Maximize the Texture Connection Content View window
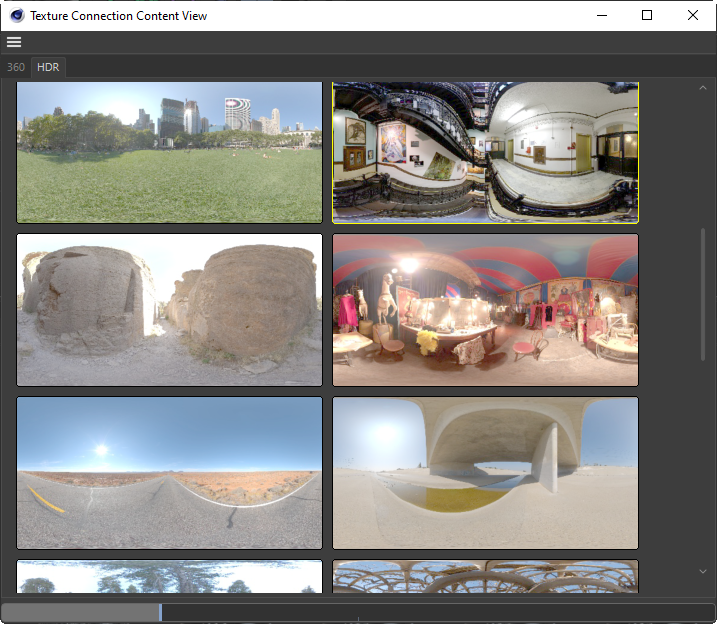Screen dimensions: 717x624 coord(647,16)
